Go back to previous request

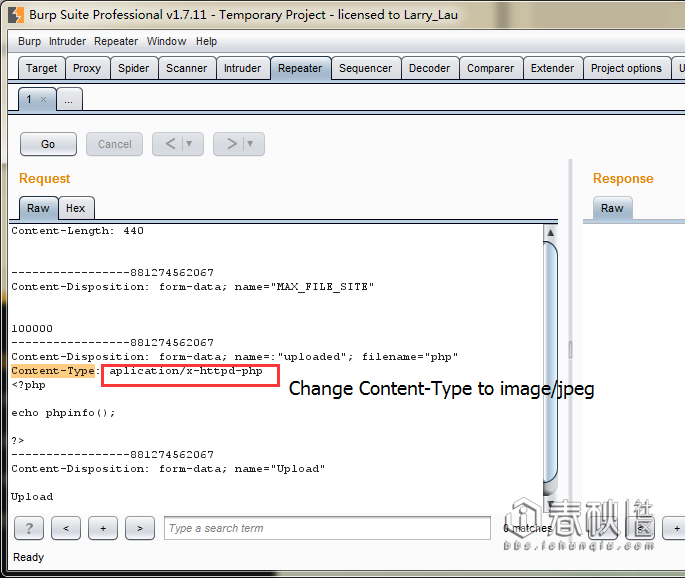pos(170,144)
